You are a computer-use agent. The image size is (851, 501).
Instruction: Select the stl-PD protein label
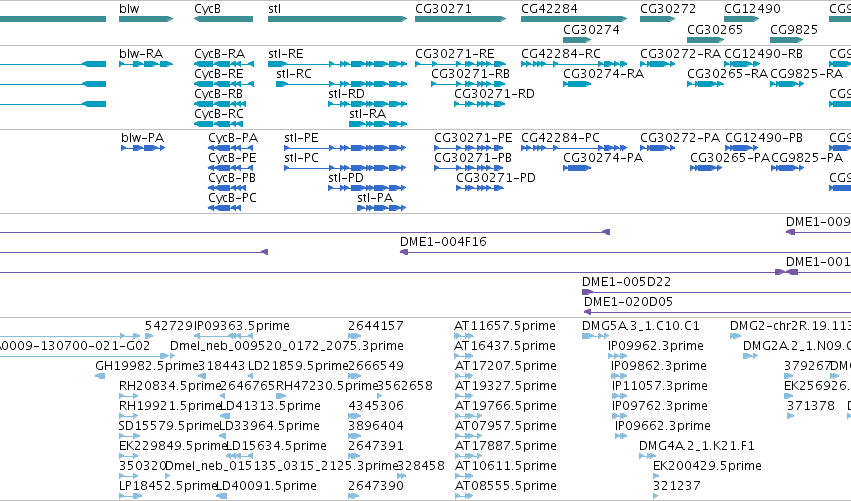(x=346, y=179)
